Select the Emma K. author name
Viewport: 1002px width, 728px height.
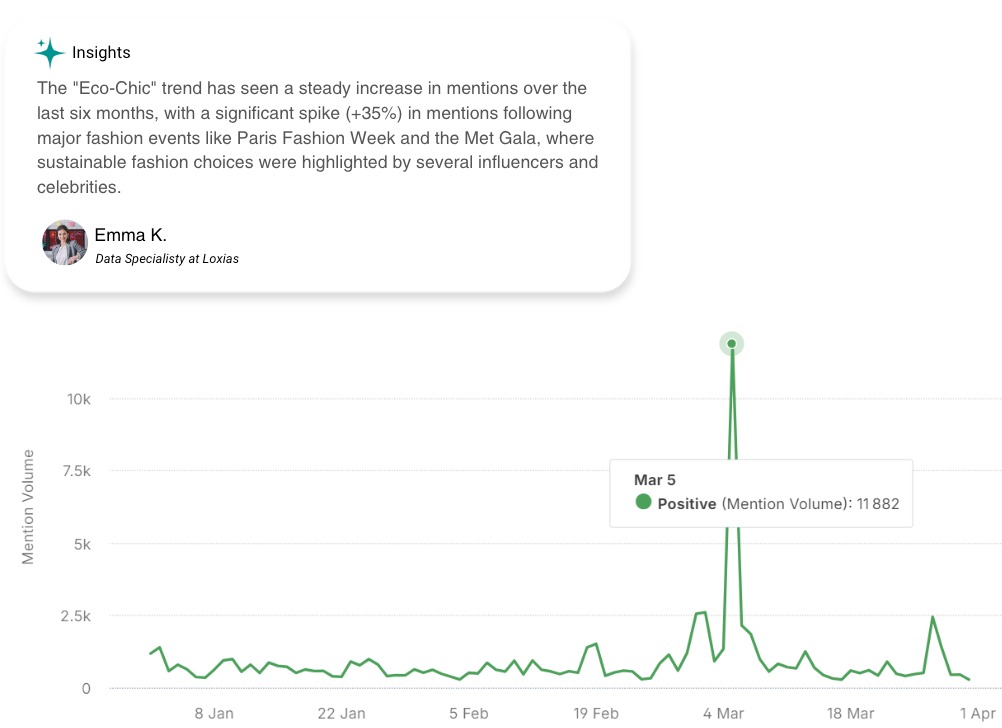click(x=130, y=236)
